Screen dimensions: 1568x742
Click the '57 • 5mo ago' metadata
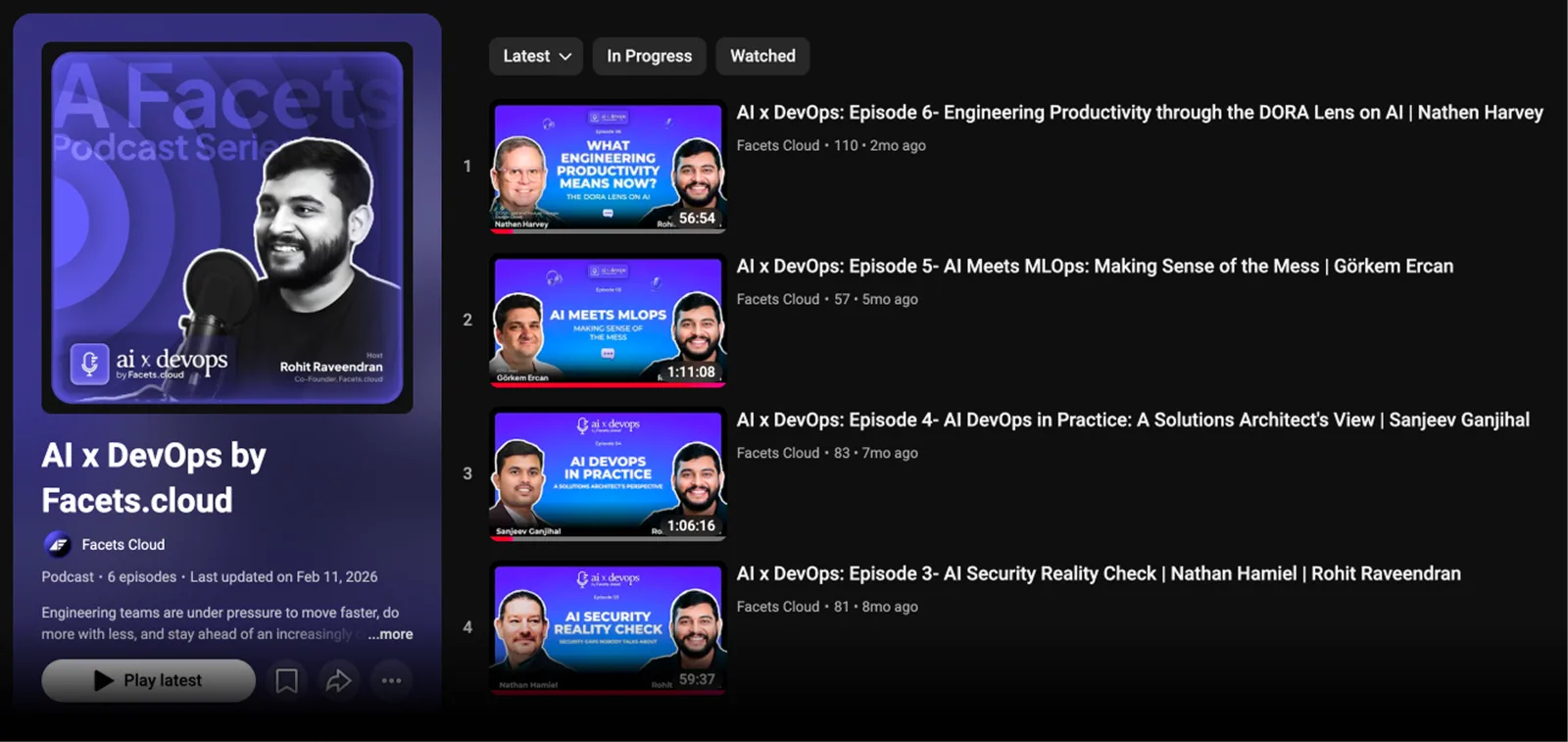[876, 299]
